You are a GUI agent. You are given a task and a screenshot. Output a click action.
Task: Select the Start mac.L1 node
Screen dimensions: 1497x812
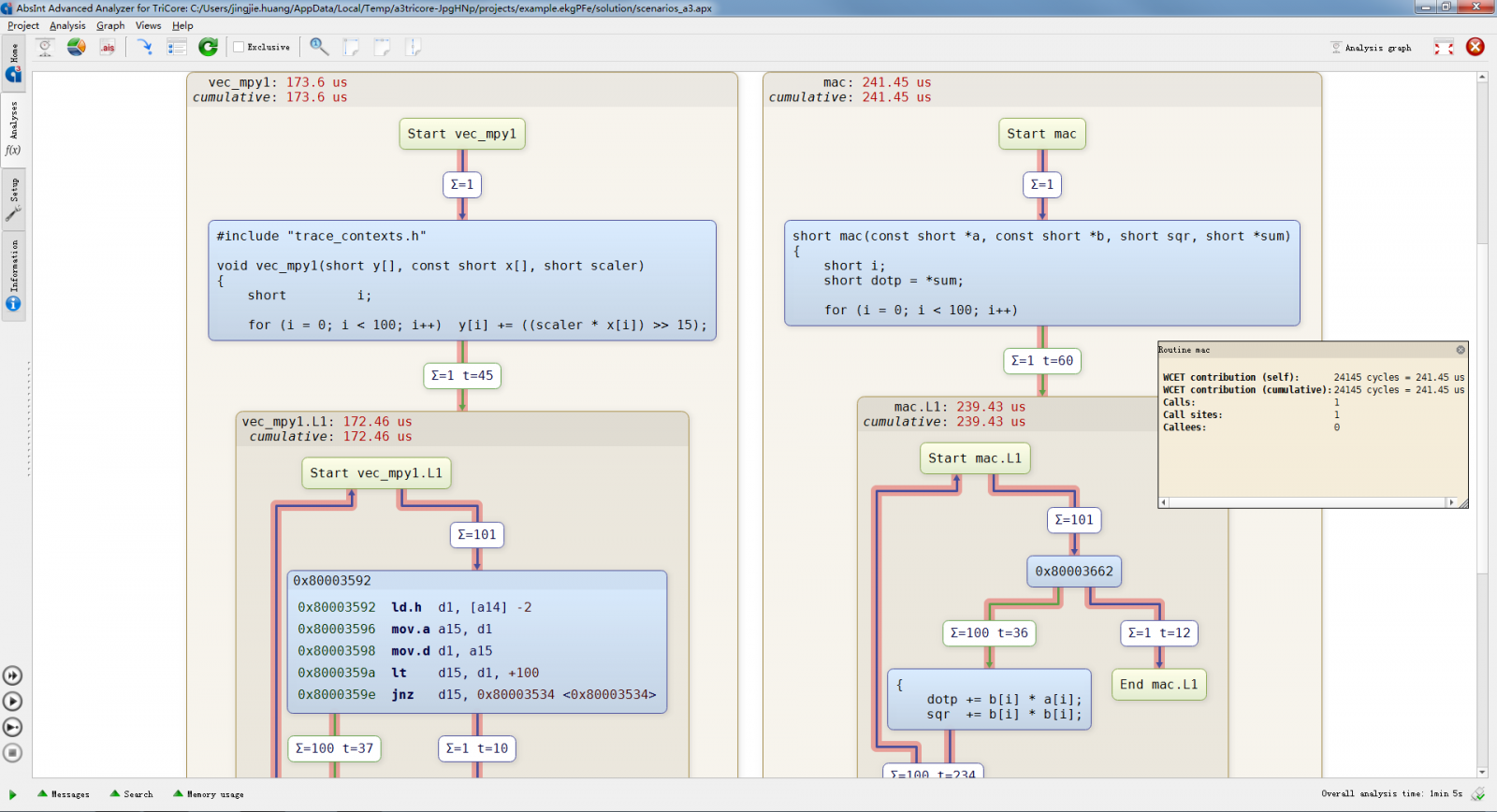[x=975, y=458]
